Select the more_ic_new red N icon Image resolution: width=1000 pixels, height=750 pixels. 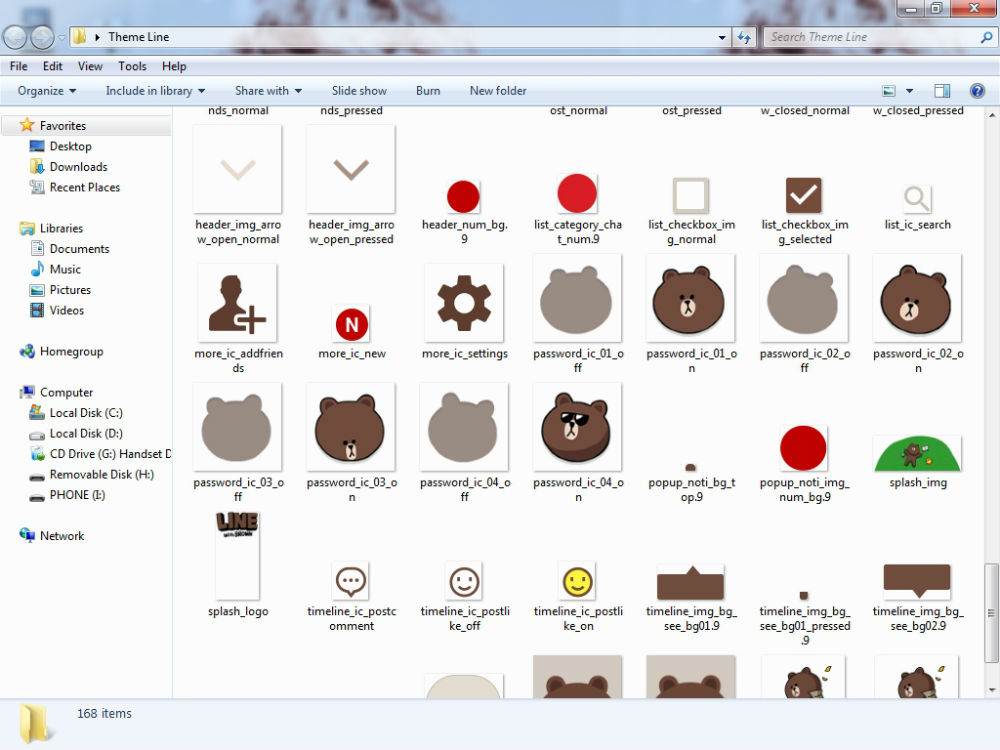point(351,324)
